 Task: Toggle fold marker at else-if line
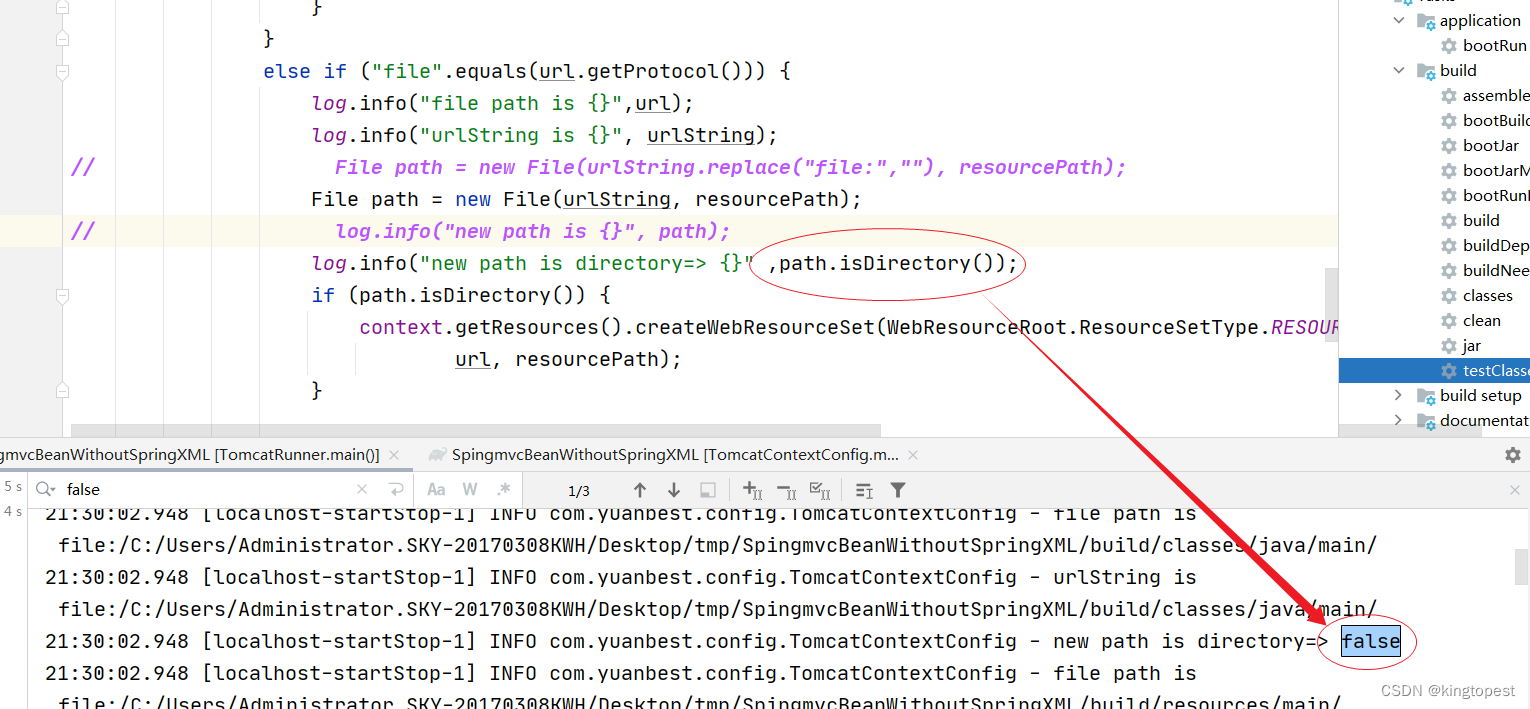coord(62,72)
